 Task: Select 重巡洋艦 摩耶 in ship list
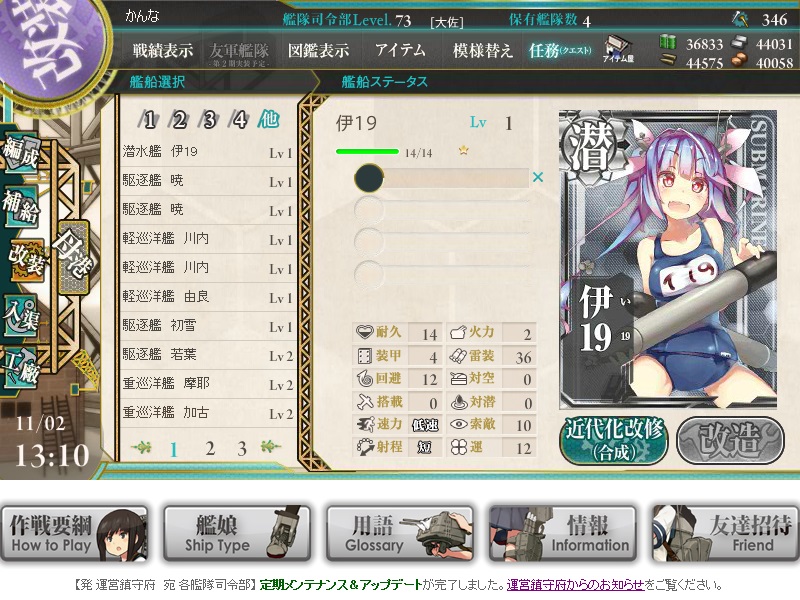(x=208, y=384)
